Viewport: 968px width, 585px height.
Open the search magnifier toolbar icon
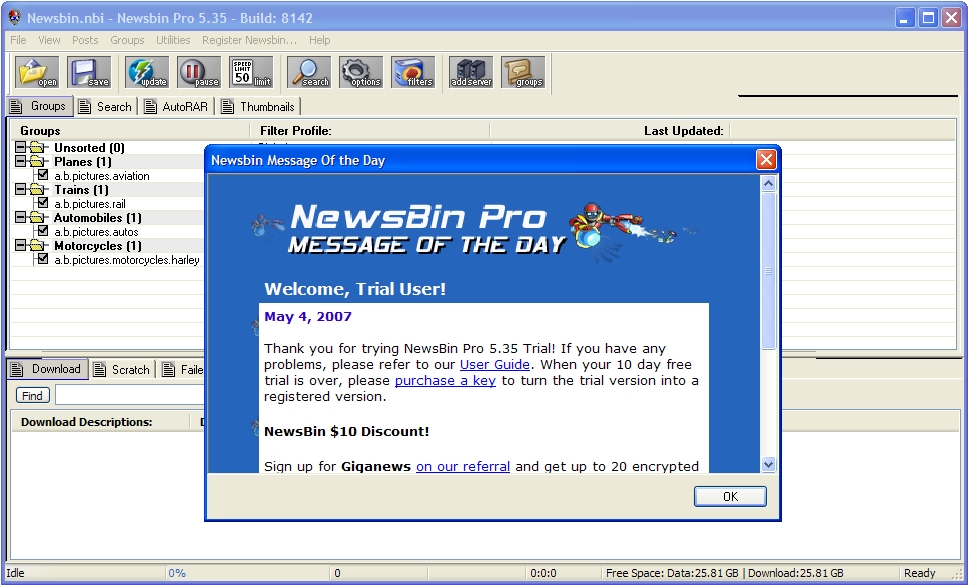click(x=309, y=72)
